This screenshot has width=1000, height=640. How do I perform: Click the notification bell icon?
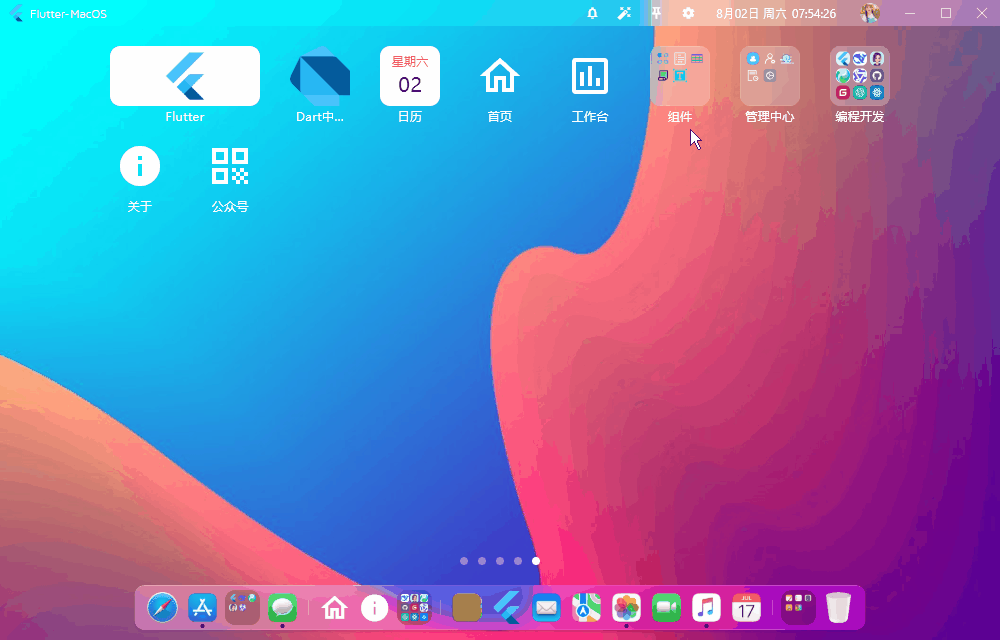coord(592,14)
